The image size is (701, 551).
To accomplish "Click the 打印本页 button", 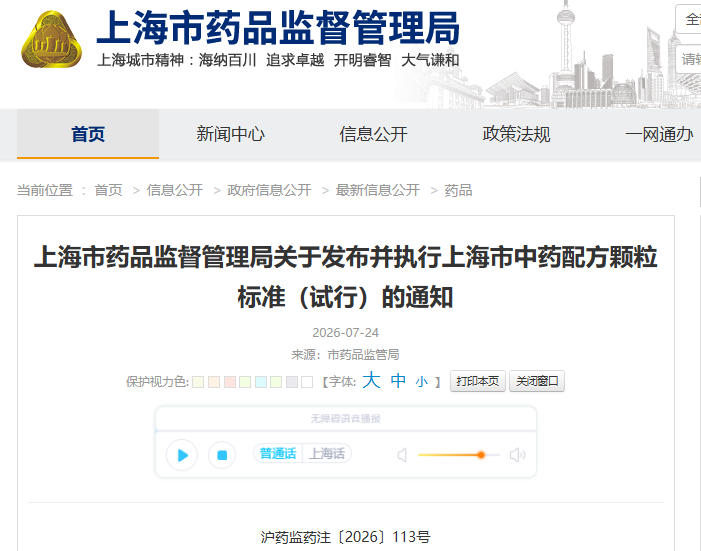I will pyautogui.click(x=477, y=381).
